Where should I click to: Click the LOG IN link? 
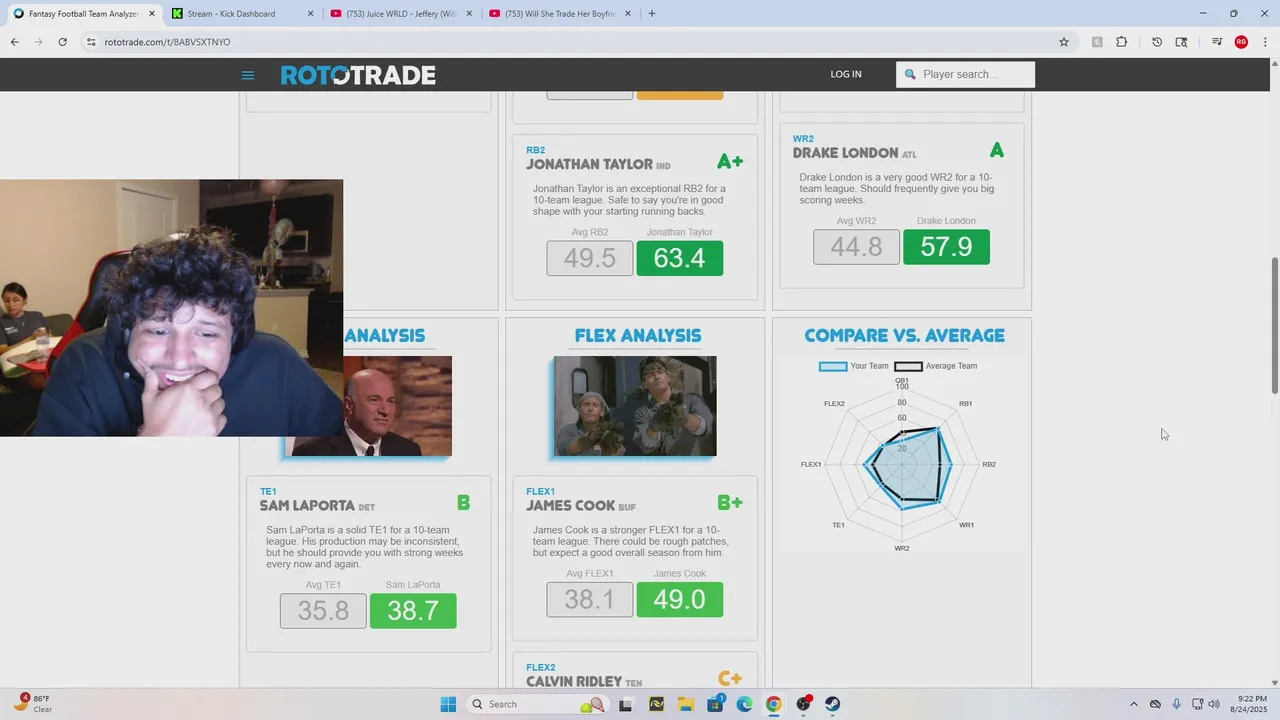click(846, 74)
